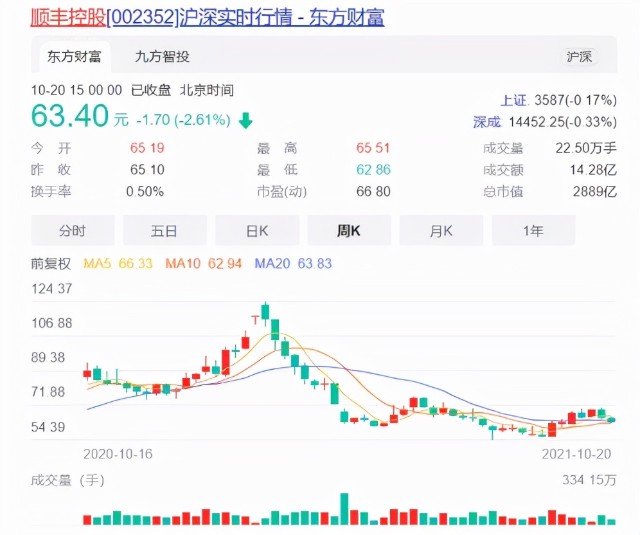Image resolution: width=640 pixels, height=535 pixels.
Task: Click the 沪深 market tag
Action: tap(579, 56)
